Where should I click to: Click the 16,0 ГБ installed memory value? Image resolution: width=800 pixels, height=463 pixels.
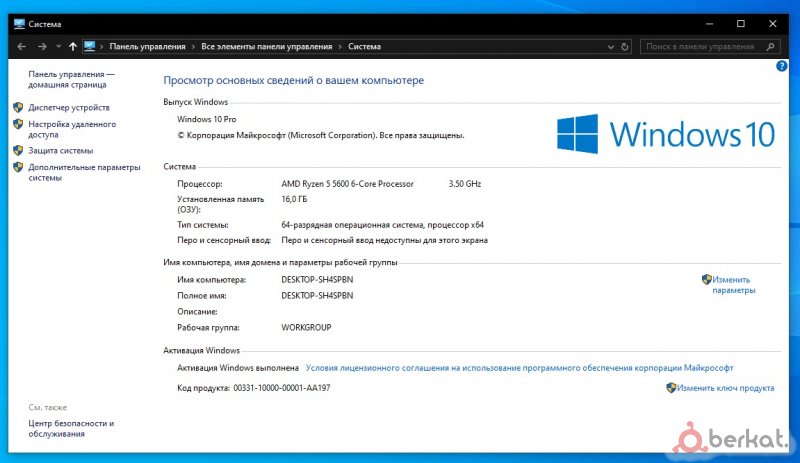tap(294, 199)
